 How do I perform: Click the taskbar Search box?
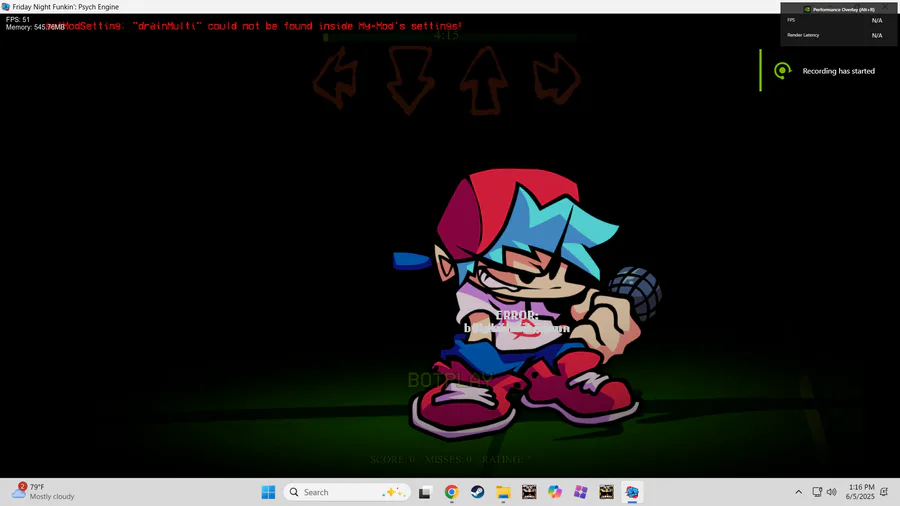click(x=347, y=492)
